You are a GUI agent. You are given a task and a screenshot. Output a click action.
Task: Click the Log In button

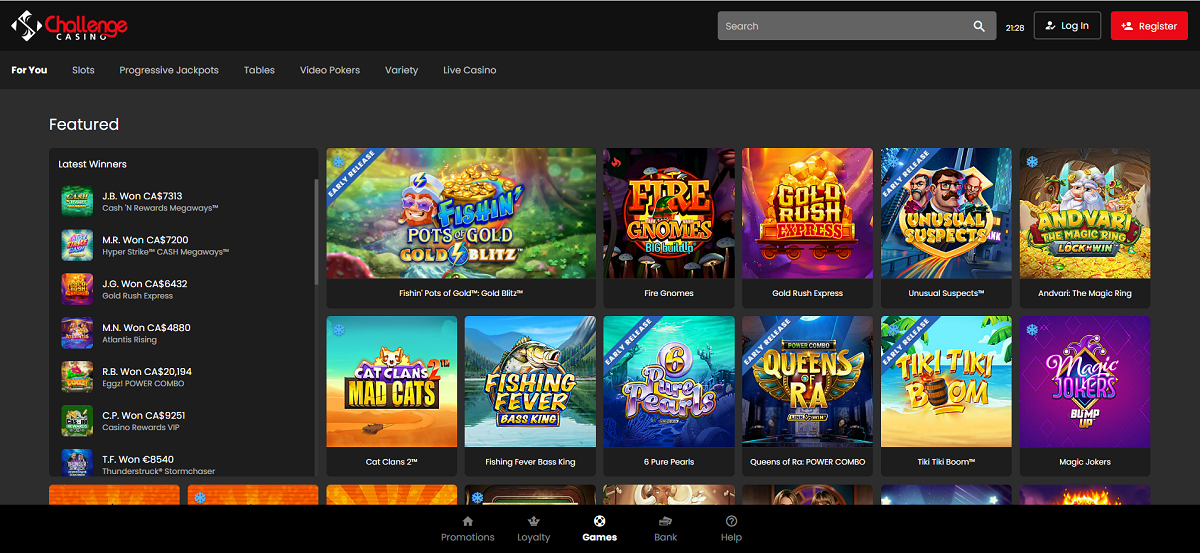pyautogui.click(x=1067, y=26)
